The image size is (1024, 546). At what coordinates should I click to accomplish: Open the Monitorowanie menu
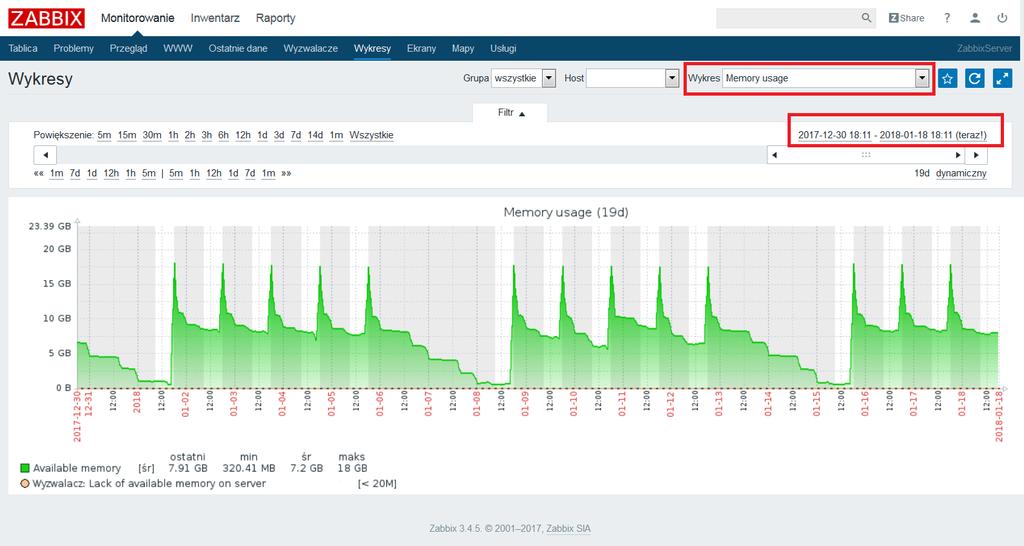click(137, 18)
